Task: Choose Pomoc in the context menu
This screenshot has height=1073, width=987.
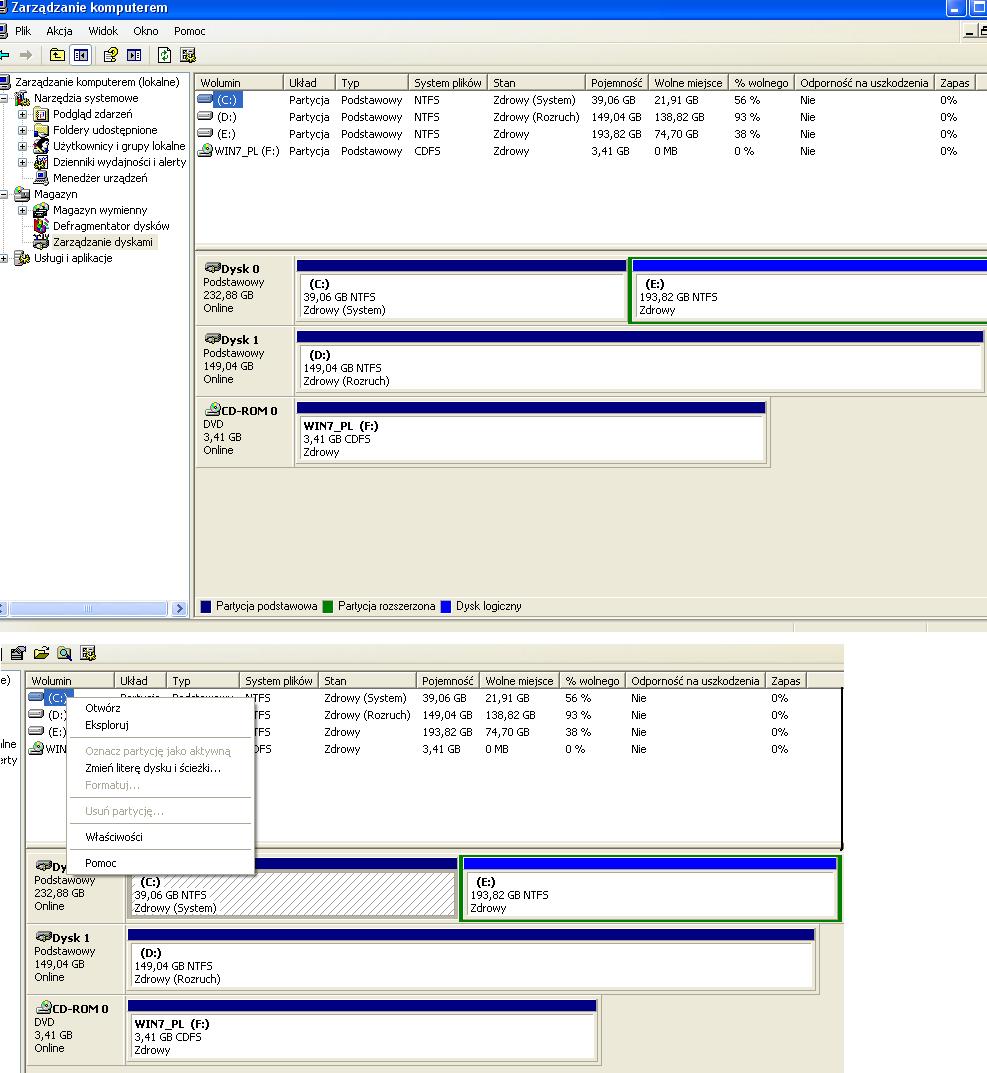Action: (160, 863)
